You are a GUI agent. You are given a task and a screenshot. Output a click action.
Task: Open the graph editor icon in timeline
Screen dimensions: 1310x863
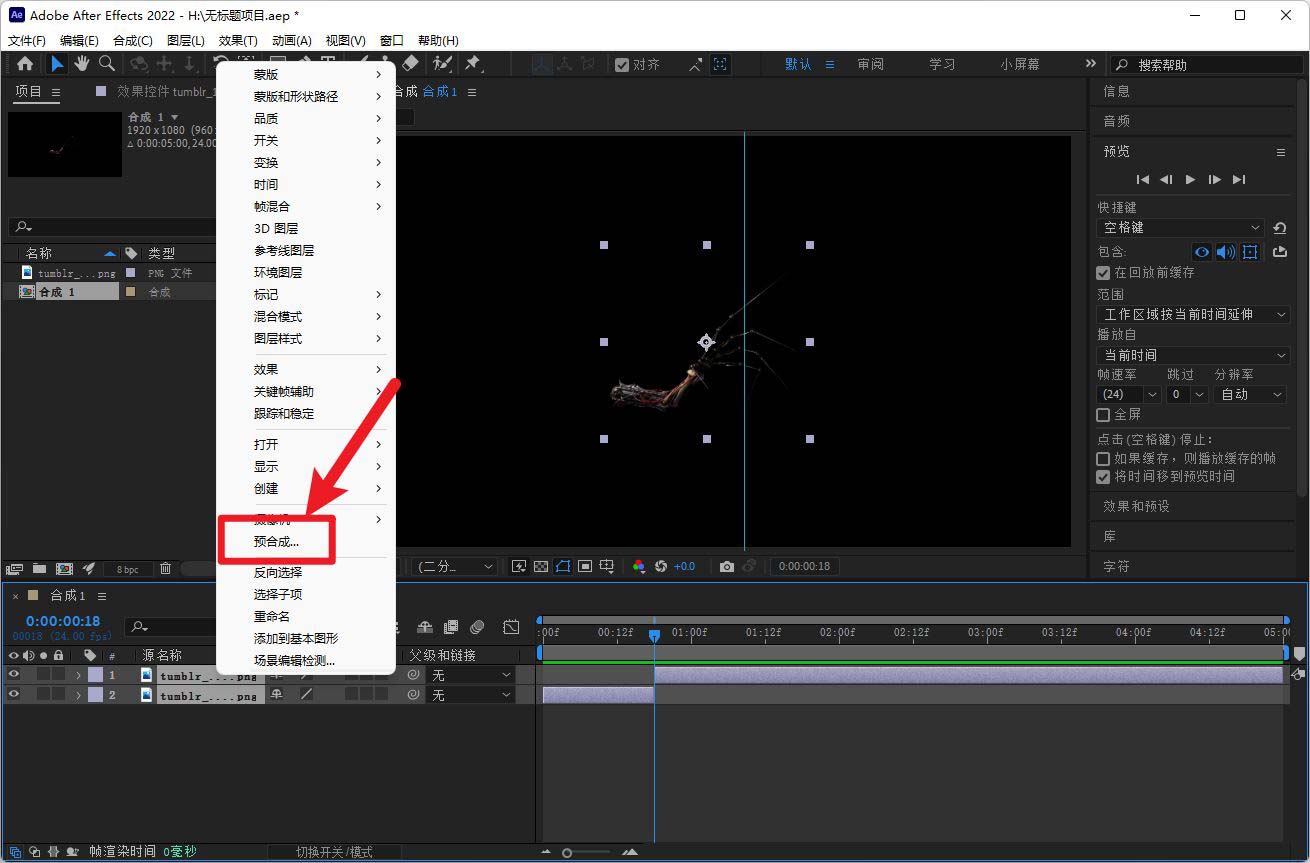click(511, 627)
